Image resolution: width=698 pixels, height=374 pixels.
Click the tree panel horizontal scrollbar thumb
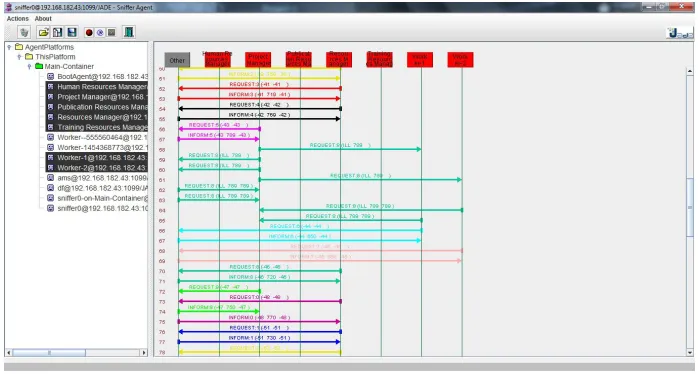[x=49, y=353]
